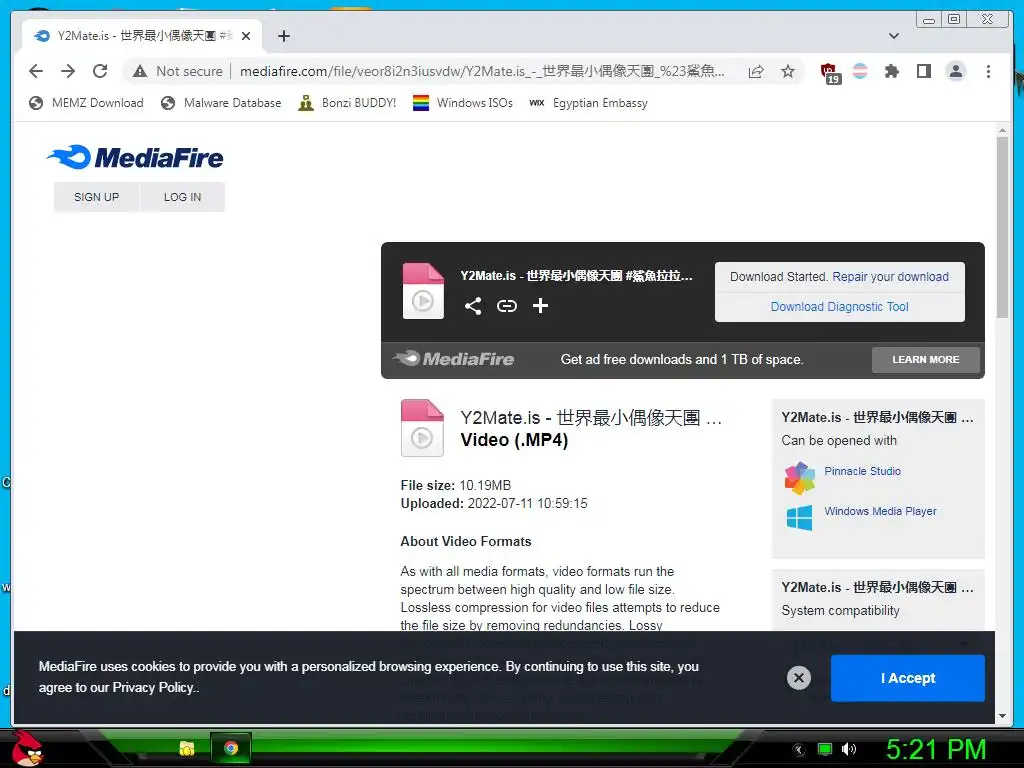Click the video file icon beside Video (.MP4)
The image size is (1024, 768).
[x=422, y=428]
